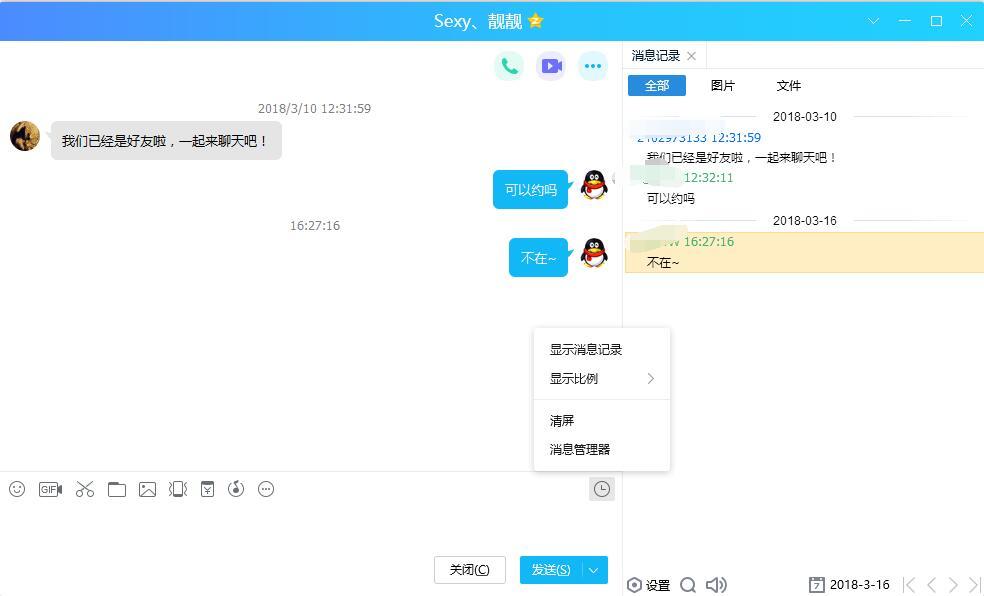The width and height of the screenshot is (984, 596).
Task: Click the 不在~ text inside the highlighted record entry
Action: [x=663, y=263]
